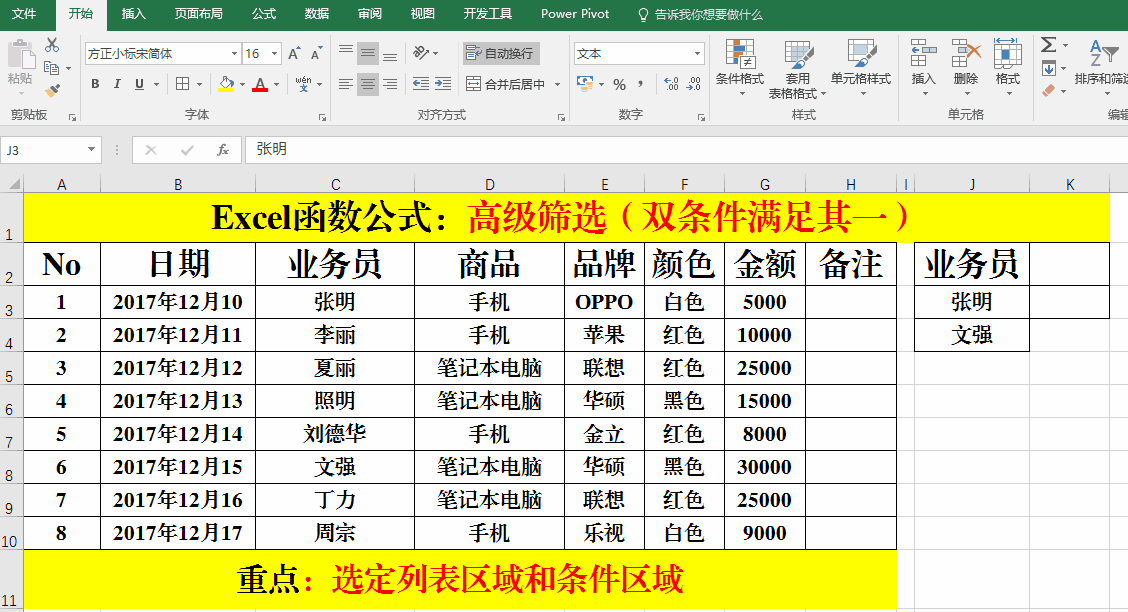The height and width of the screenshot is (612, 1128).
Task: Apply the yellow fill color
Action: click(226, 84)
